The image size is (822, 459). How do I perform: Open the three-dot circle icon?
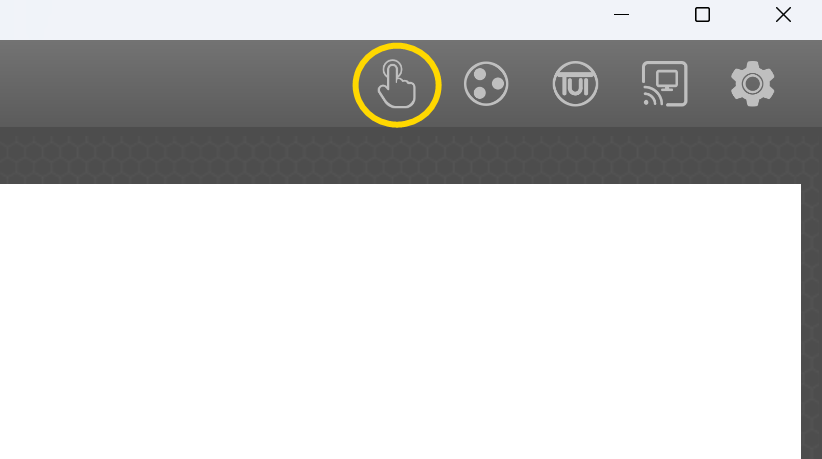tap(486, 84)
